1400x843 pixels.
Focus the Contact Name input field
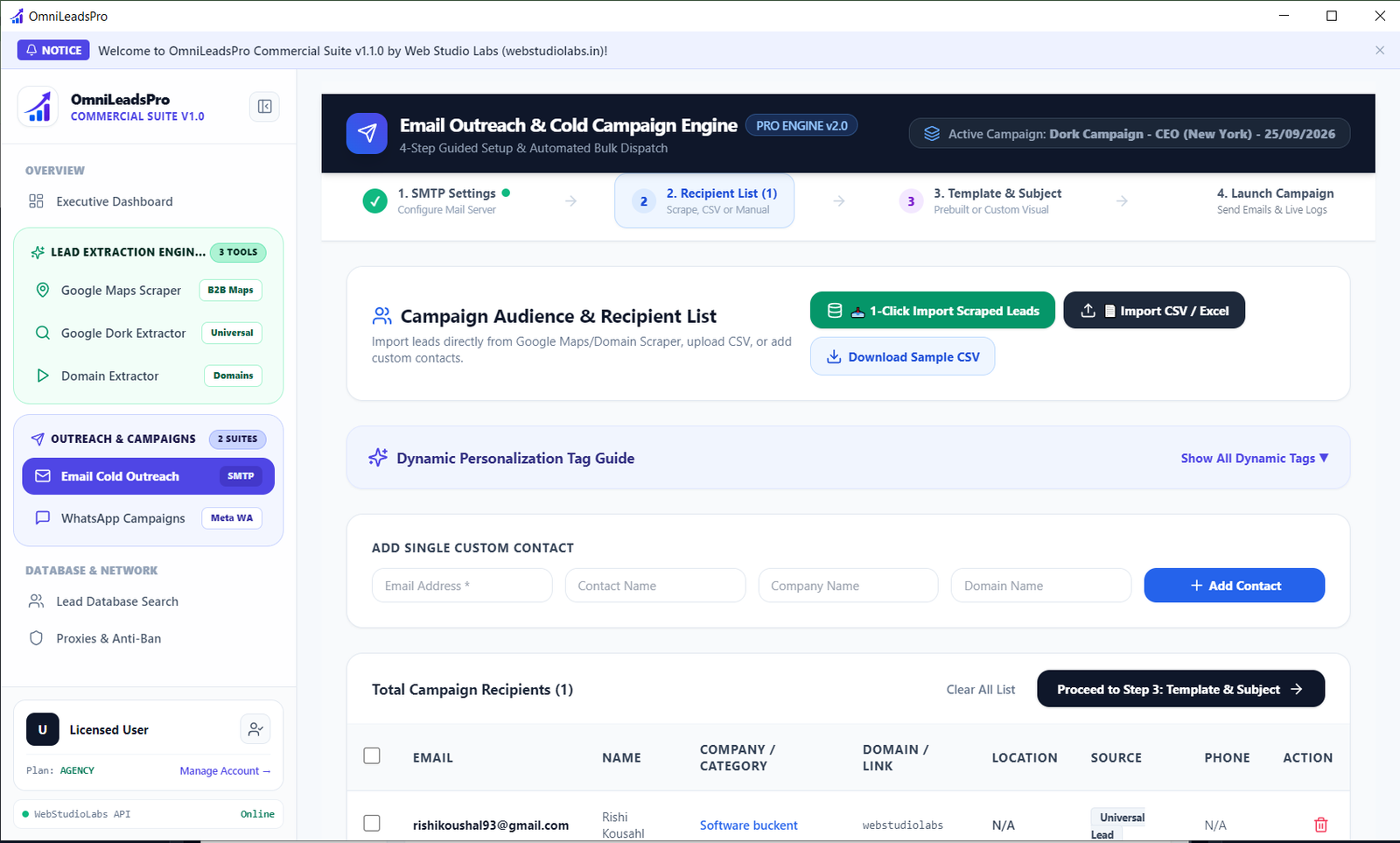[655, 586]
